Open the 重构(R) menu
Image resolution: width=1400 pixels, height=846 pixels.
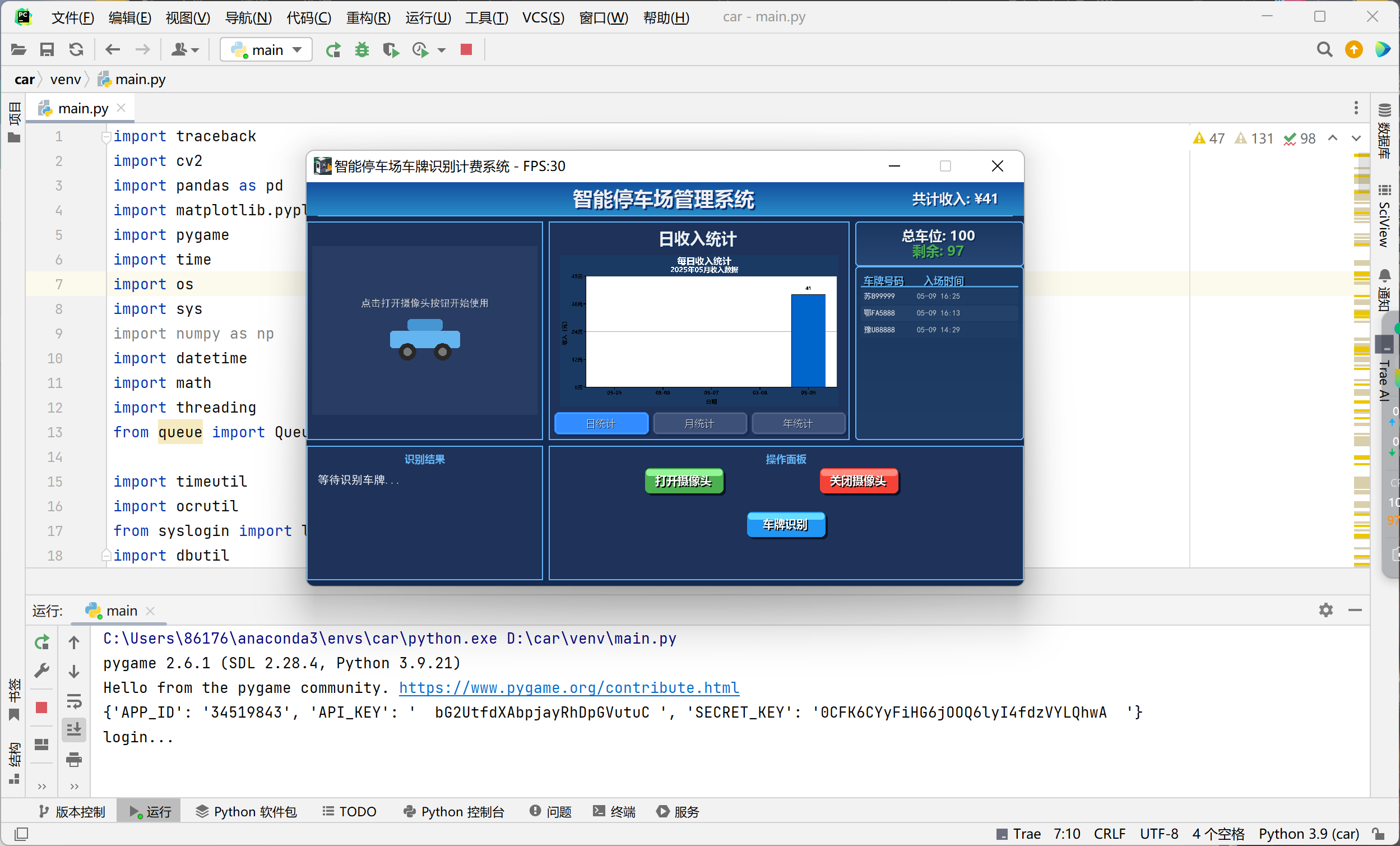[368, 17]
